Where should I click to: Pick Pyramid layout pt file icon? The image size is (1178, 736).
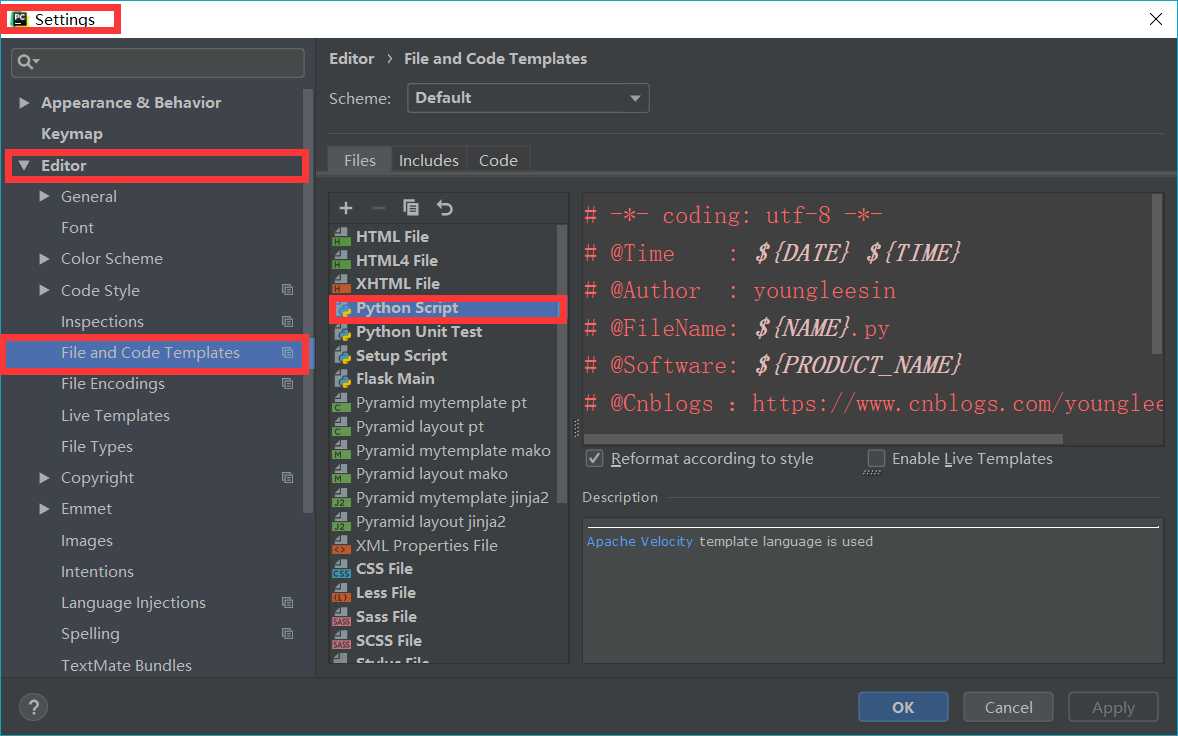tap(342, 427)
